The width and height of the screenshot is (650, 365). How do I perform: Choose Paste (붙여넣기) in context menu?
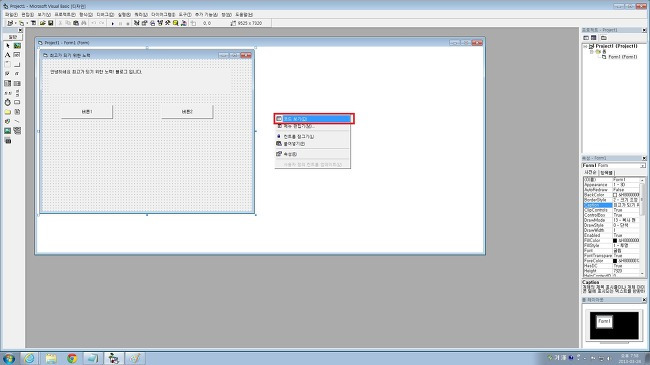[x=313, y=144]
